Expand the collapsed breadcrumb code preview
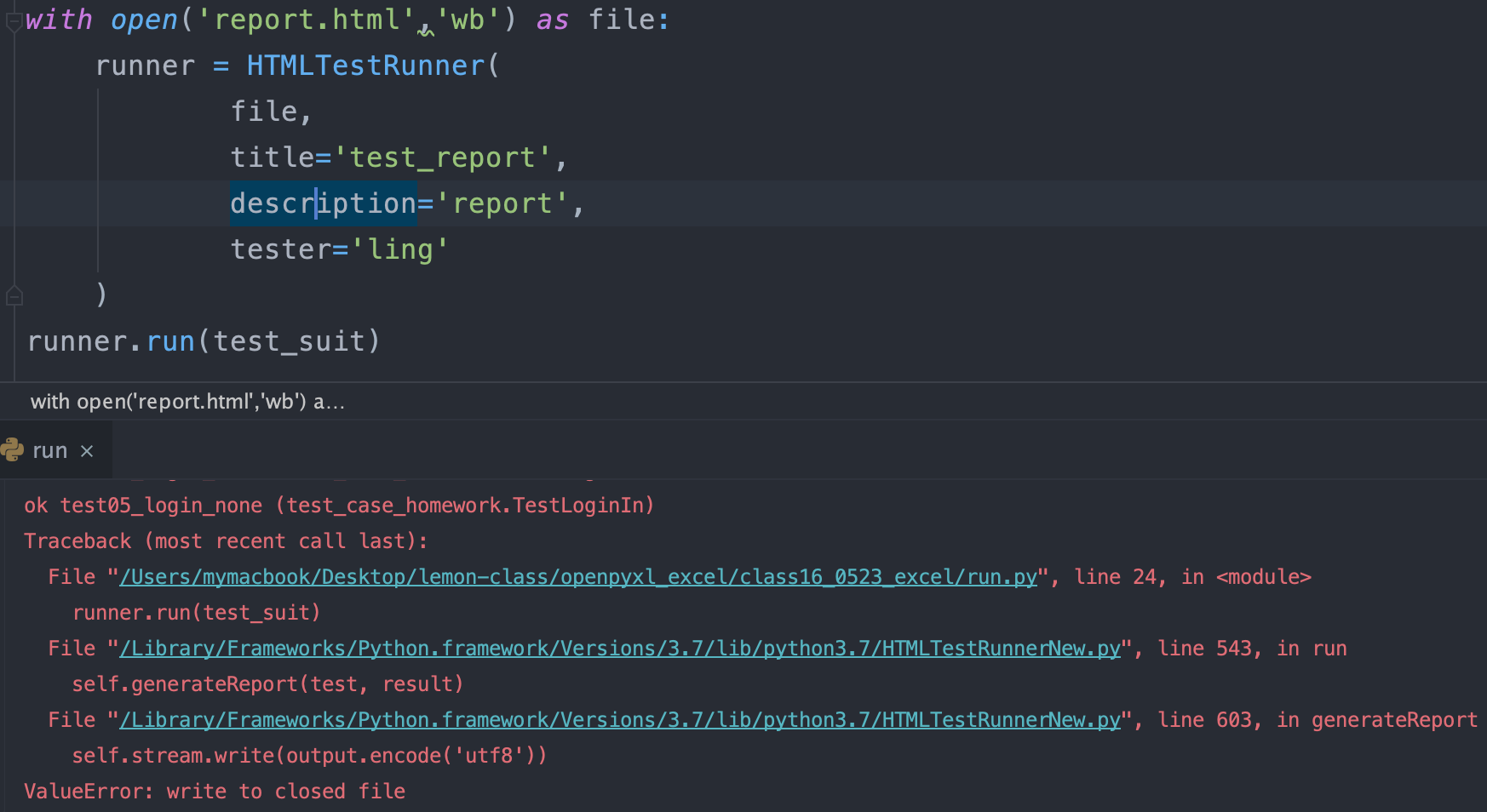The height and width of the screenshot is (812, 1487). (187, 401)
